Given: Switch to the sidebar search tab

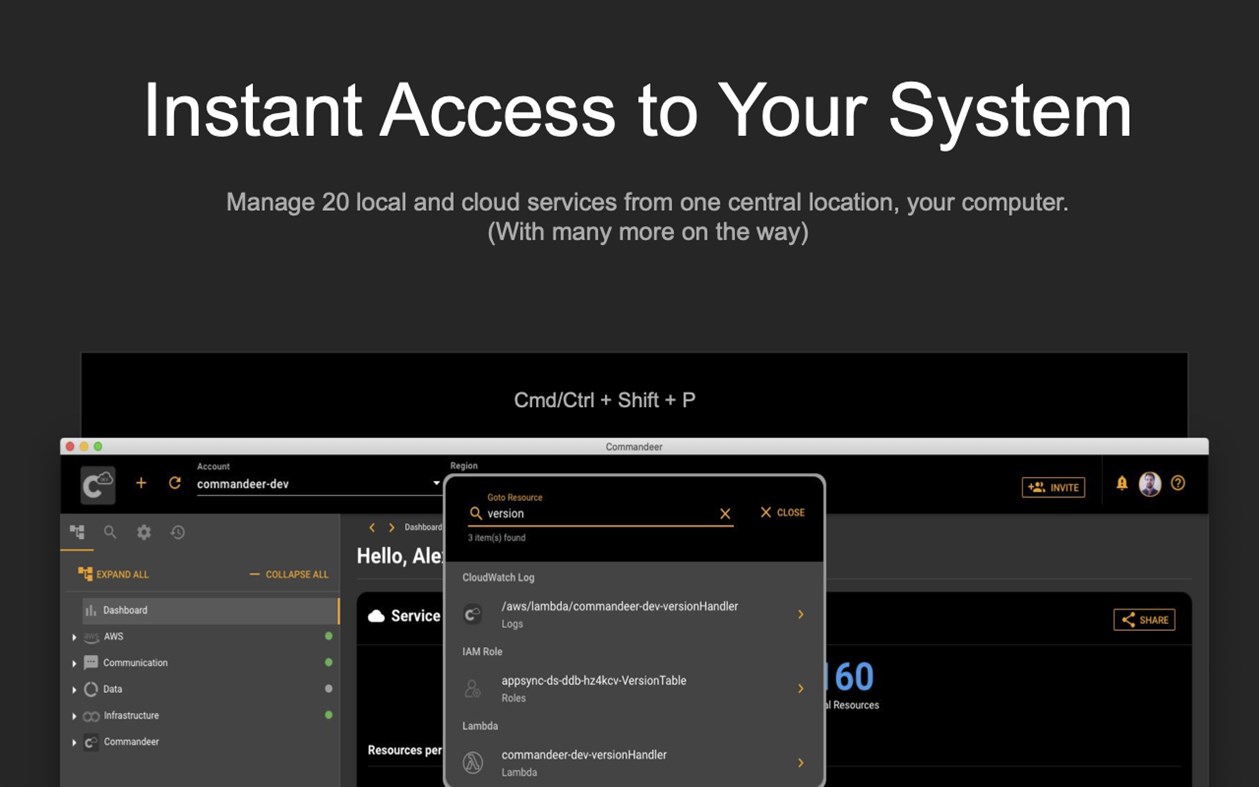Looking at the screenshot, I should point(110,532).
